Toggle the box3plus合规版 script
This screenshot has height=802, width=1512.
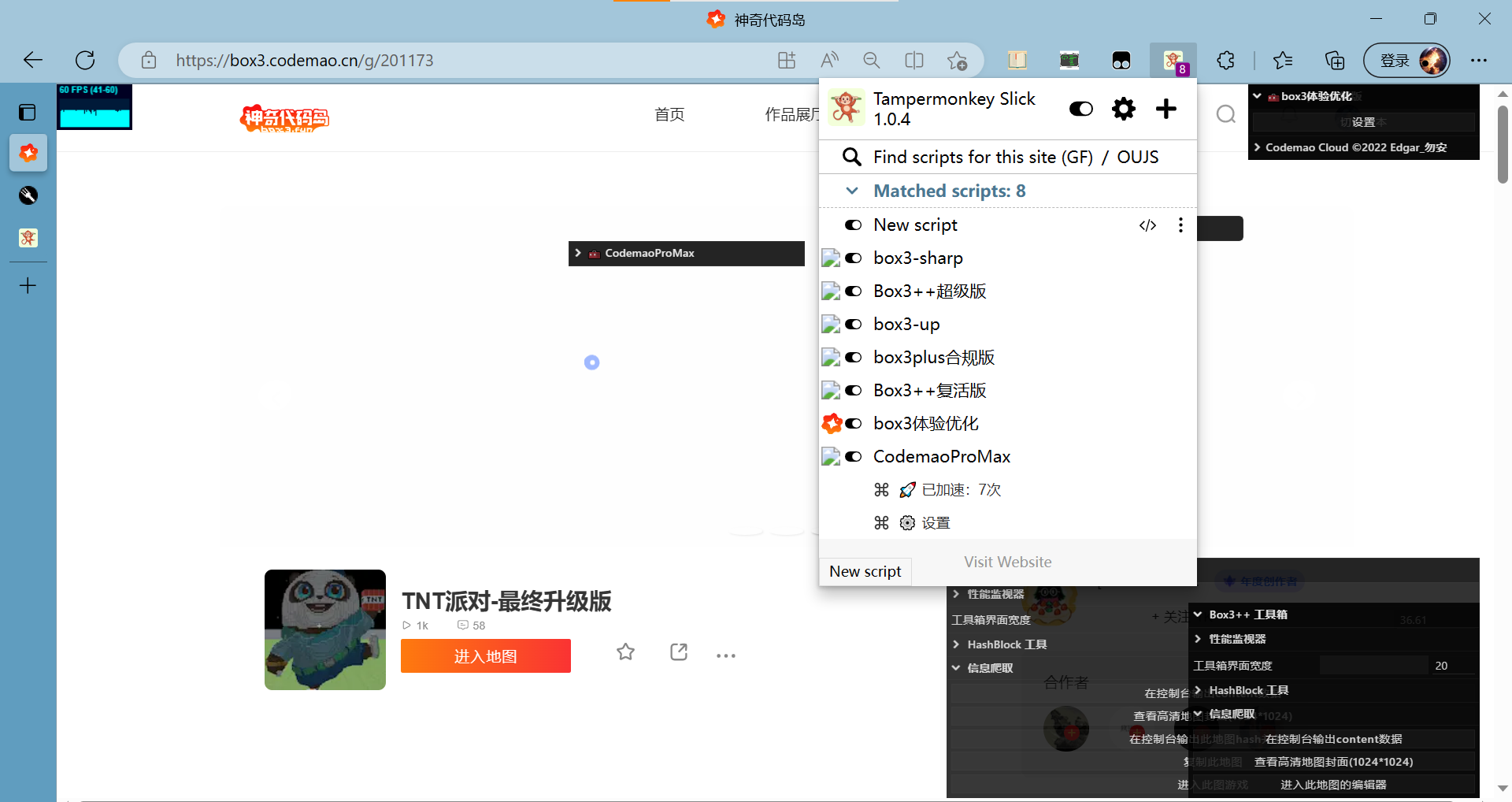[x=854, y=358]
